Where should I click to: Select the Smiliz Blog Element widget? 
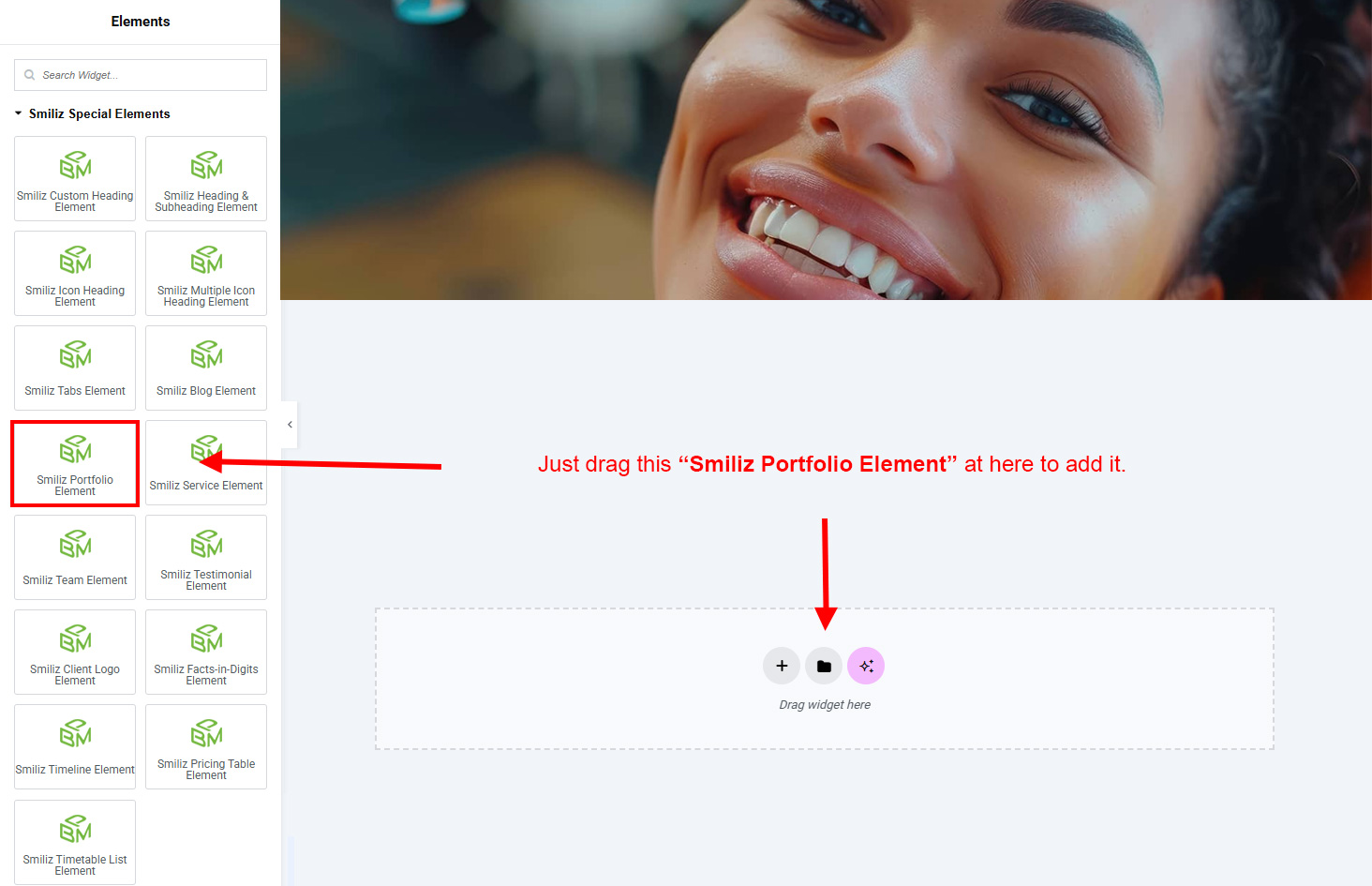(x=206, y=368)
